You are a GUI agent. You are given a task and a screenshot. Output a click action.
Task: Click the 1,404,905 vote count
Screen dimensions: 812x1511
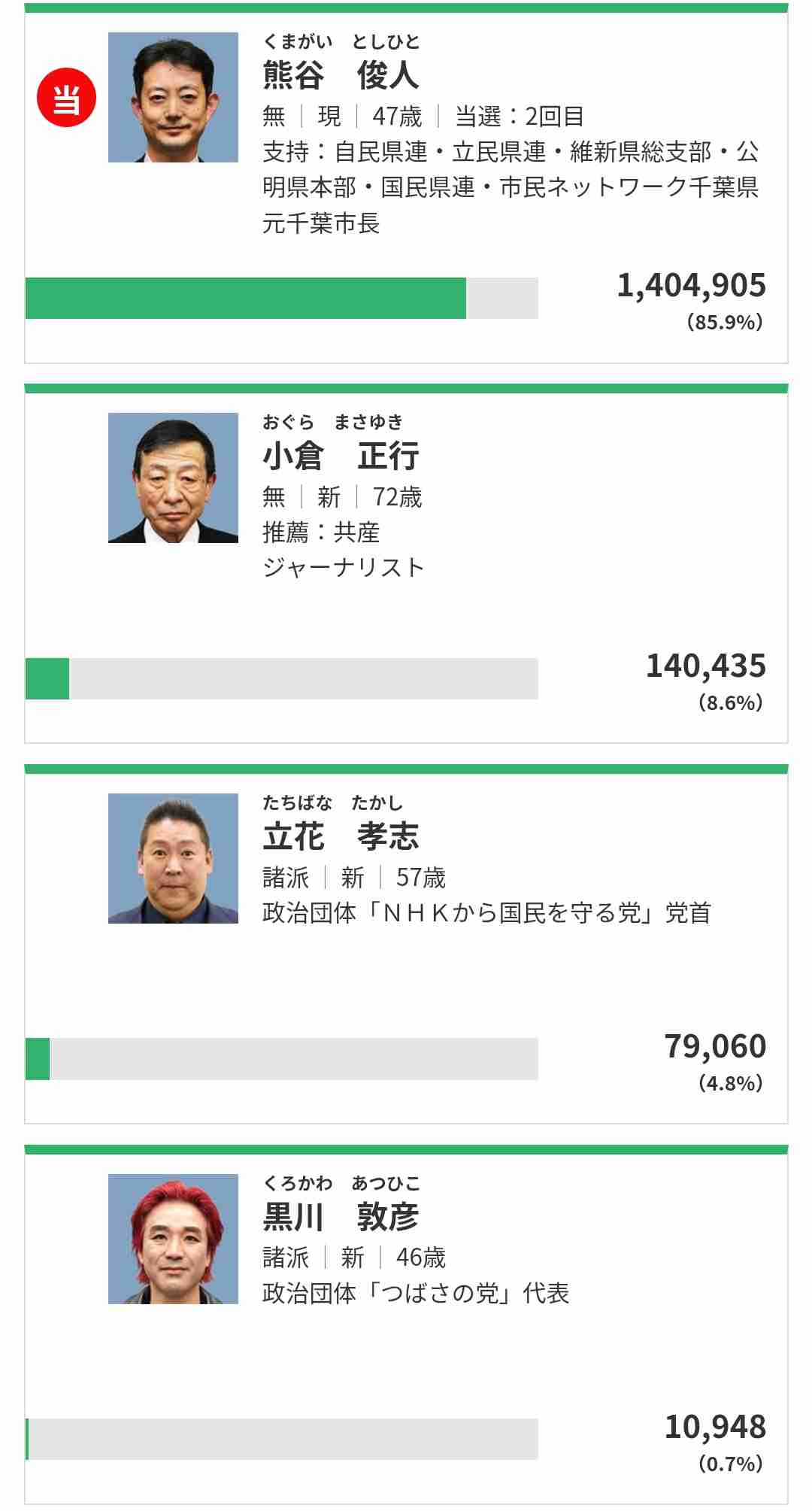(692, 286)
